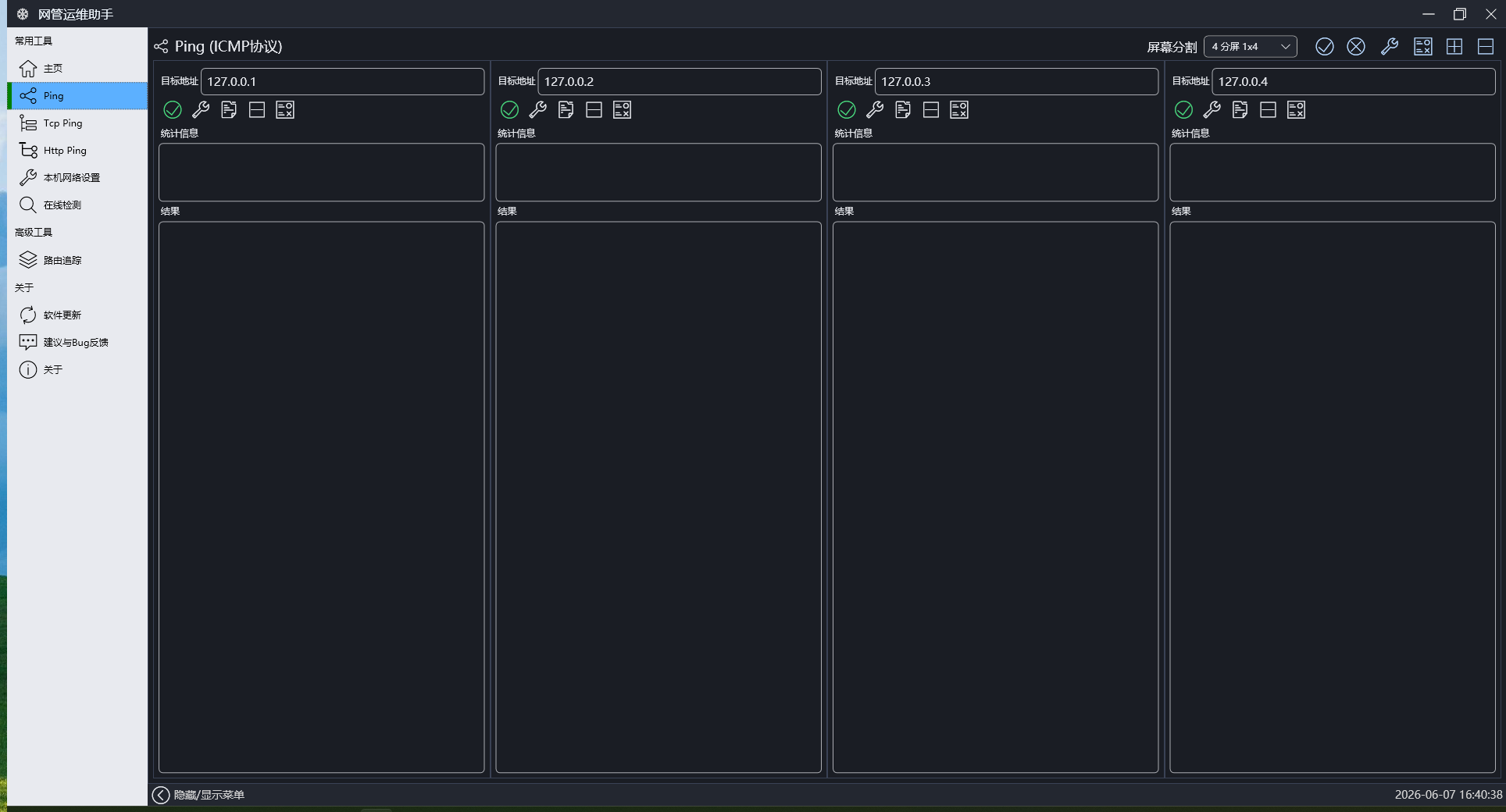Open Http Ping tool
This screenshot has height=812, width=1506.
click(77, 151)
